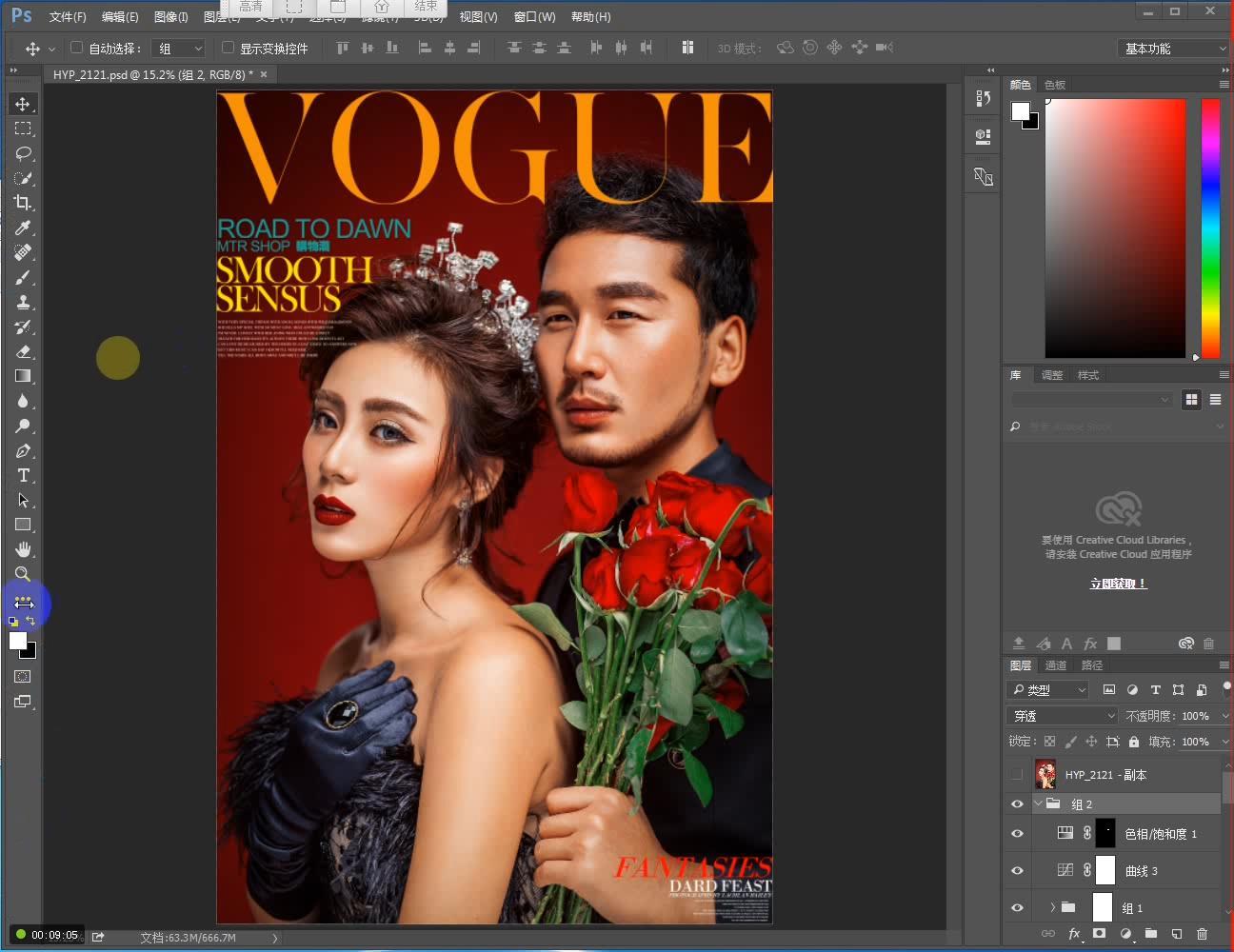
Task: Select the Lasso tool
Action: 23,153
